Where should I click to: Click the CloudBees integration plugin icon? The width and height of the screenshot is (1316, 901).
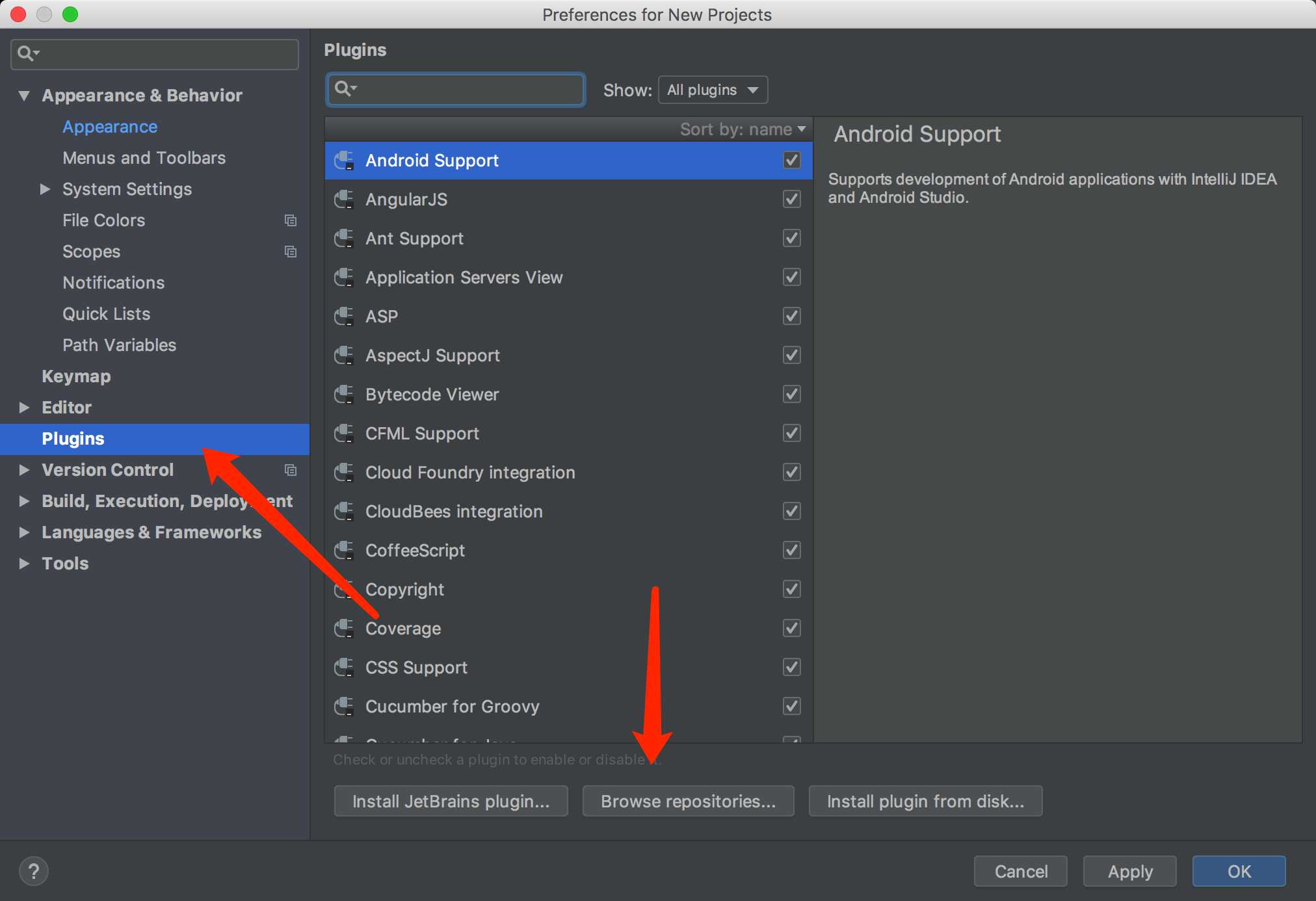[x=344, y=512]
